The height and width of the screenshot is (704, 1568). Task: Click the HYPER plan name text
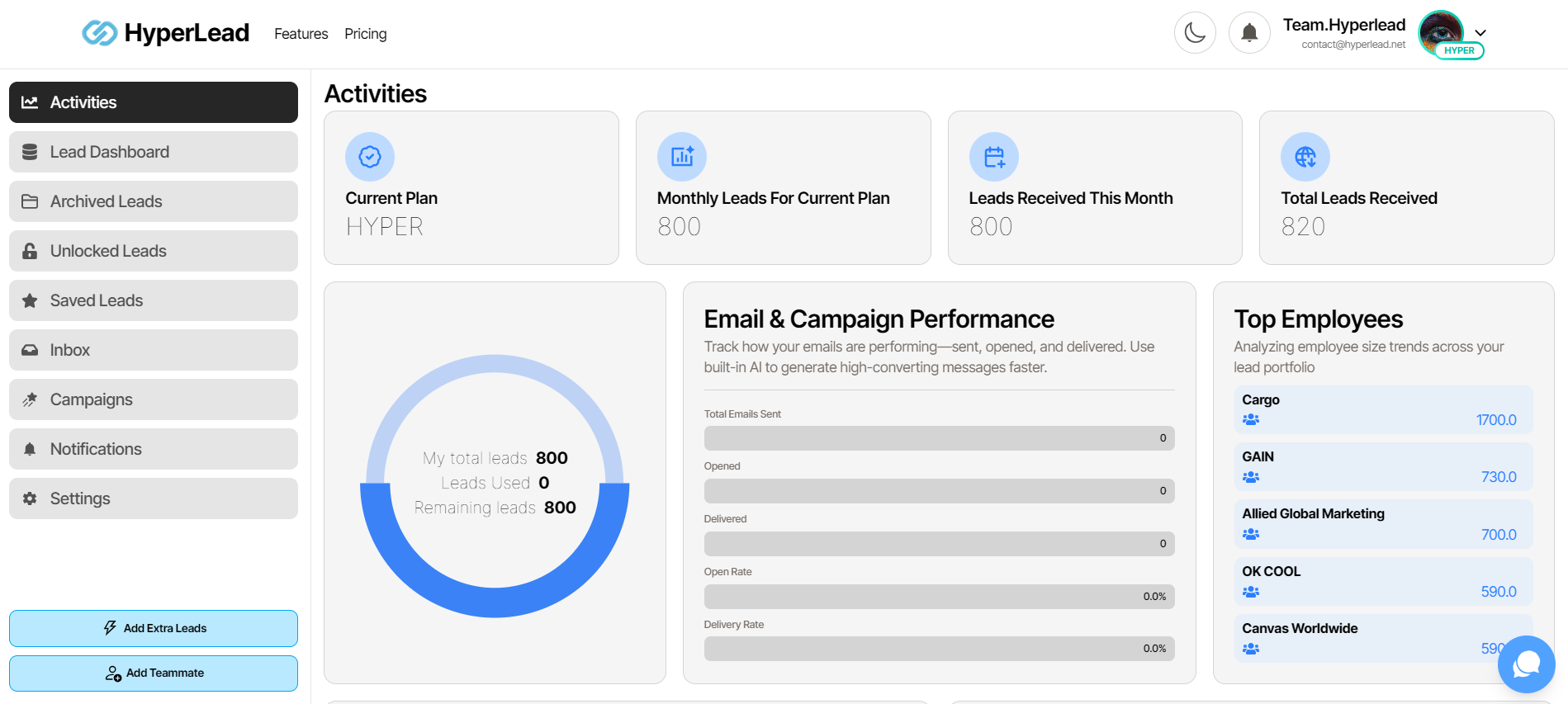pyautogui.click(x=385, y=226)
